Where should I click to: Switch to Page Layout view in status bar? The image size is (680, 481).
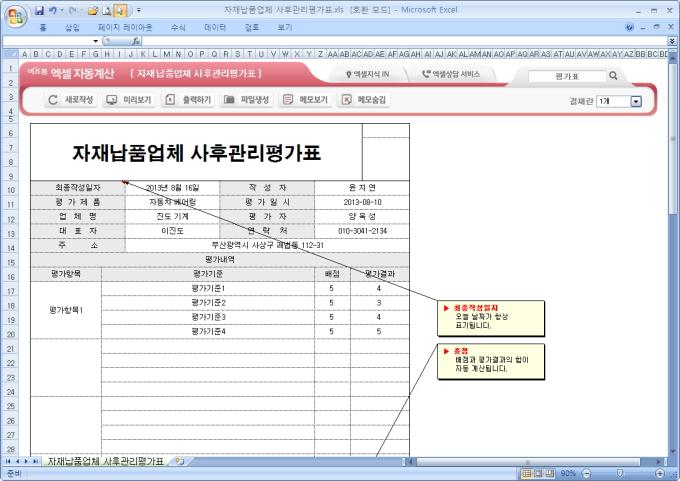point(538,473)
